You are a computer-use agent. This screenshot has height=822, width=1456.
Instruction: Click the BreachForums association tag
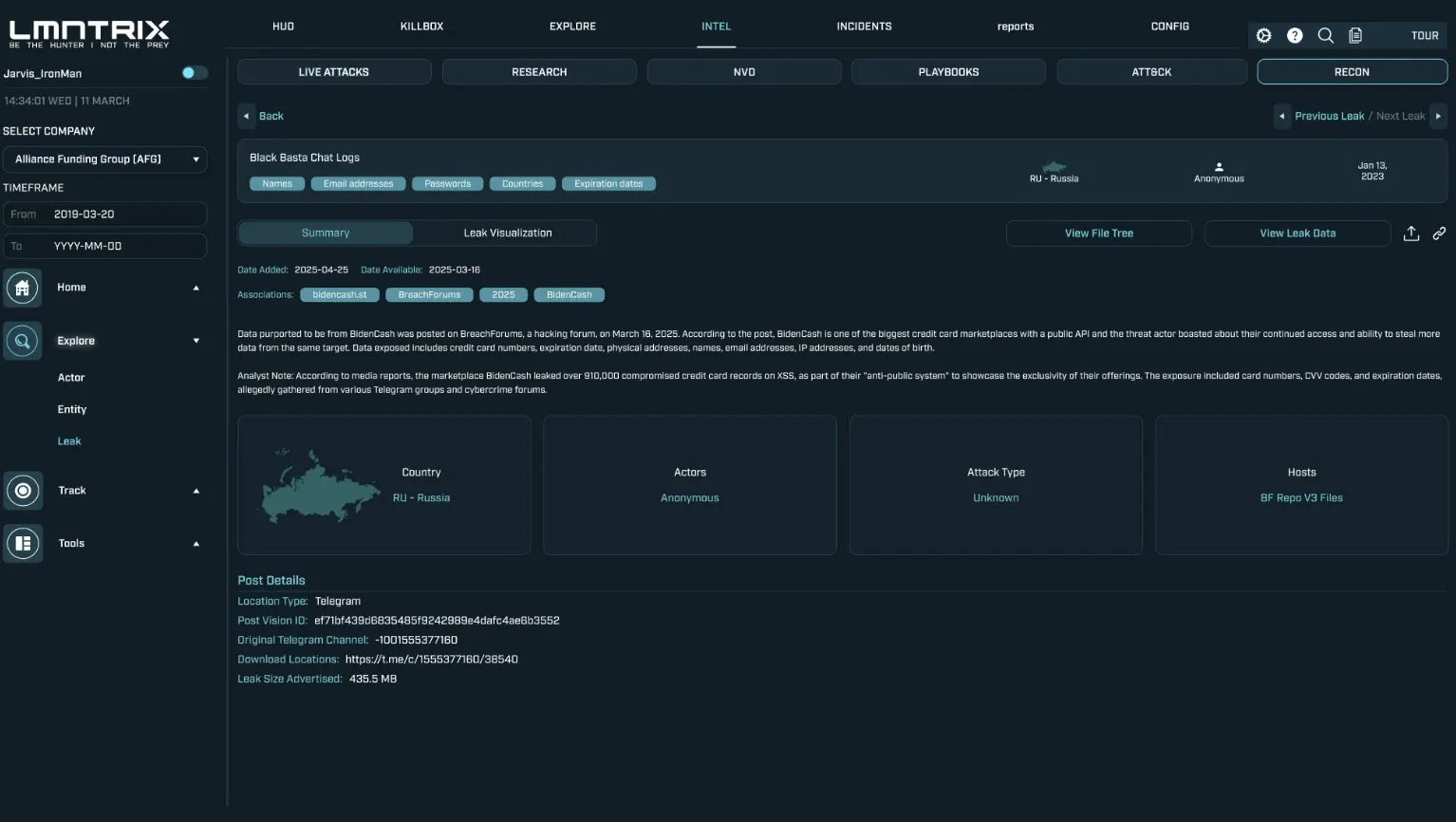coord(429,295)
